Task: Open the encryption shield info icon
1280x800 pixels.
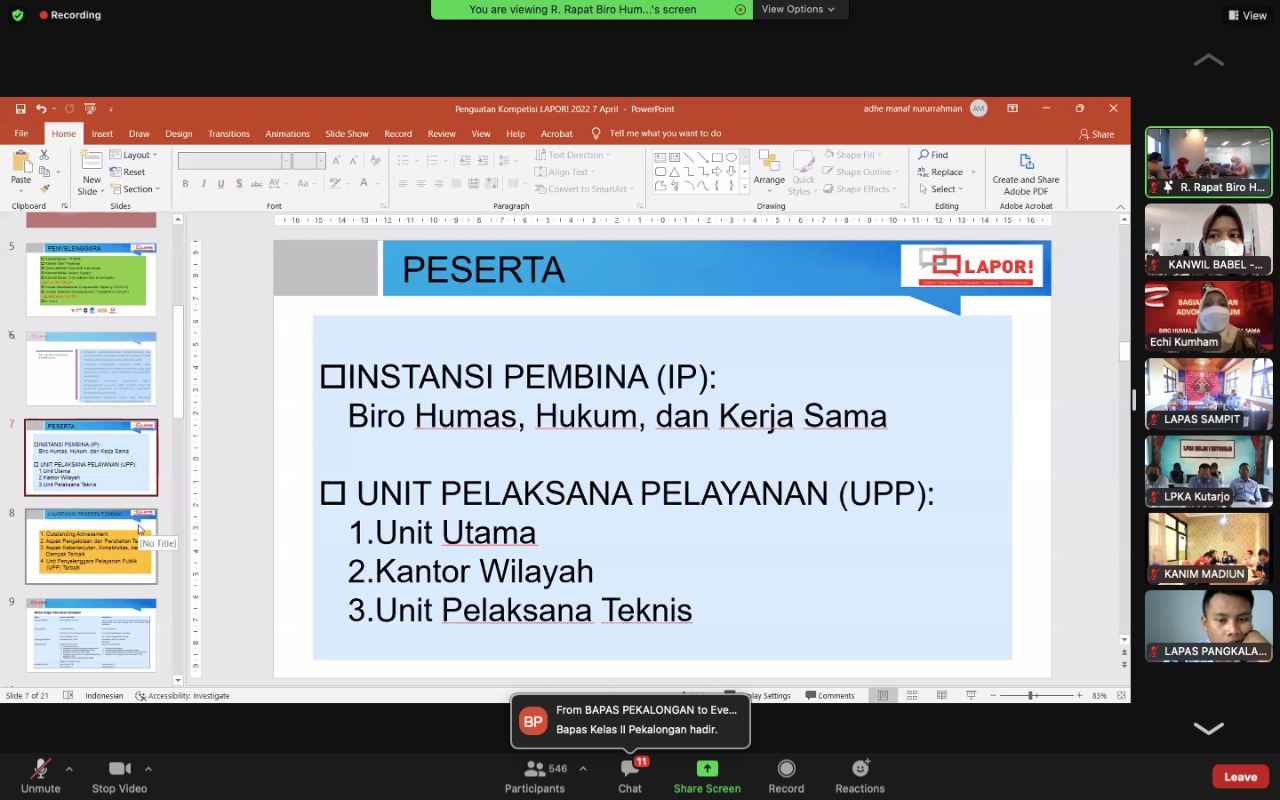Action: 17,15
